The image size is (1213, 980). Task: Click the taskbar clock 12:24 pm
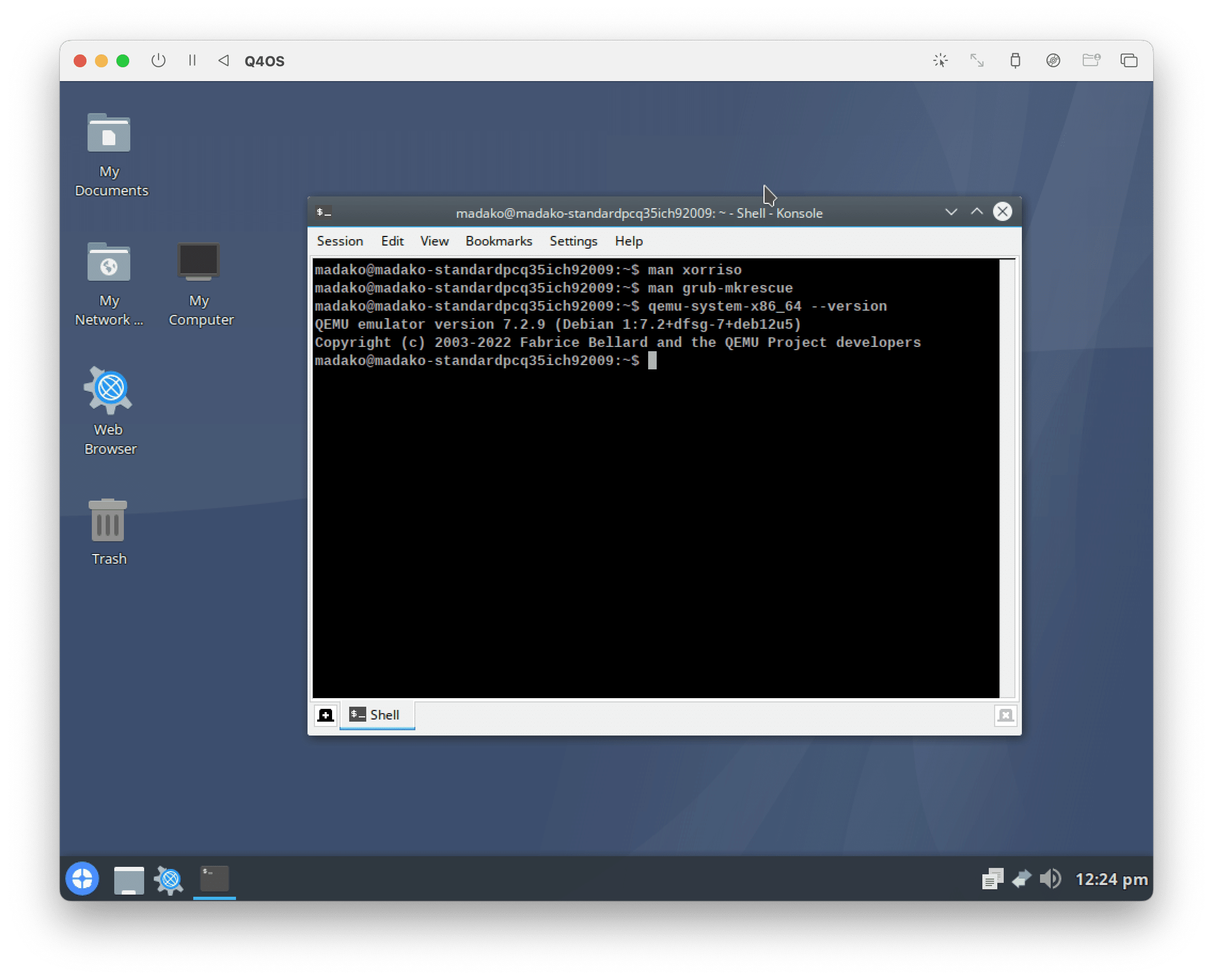pos(1112,880)
